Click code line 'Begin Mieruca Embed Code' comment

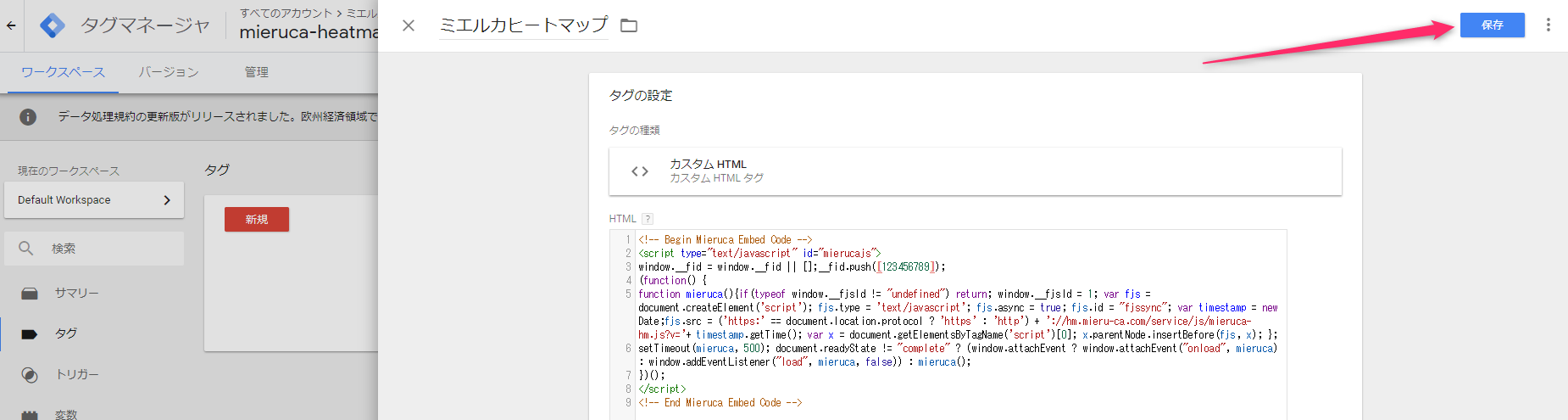pos(726,240)
